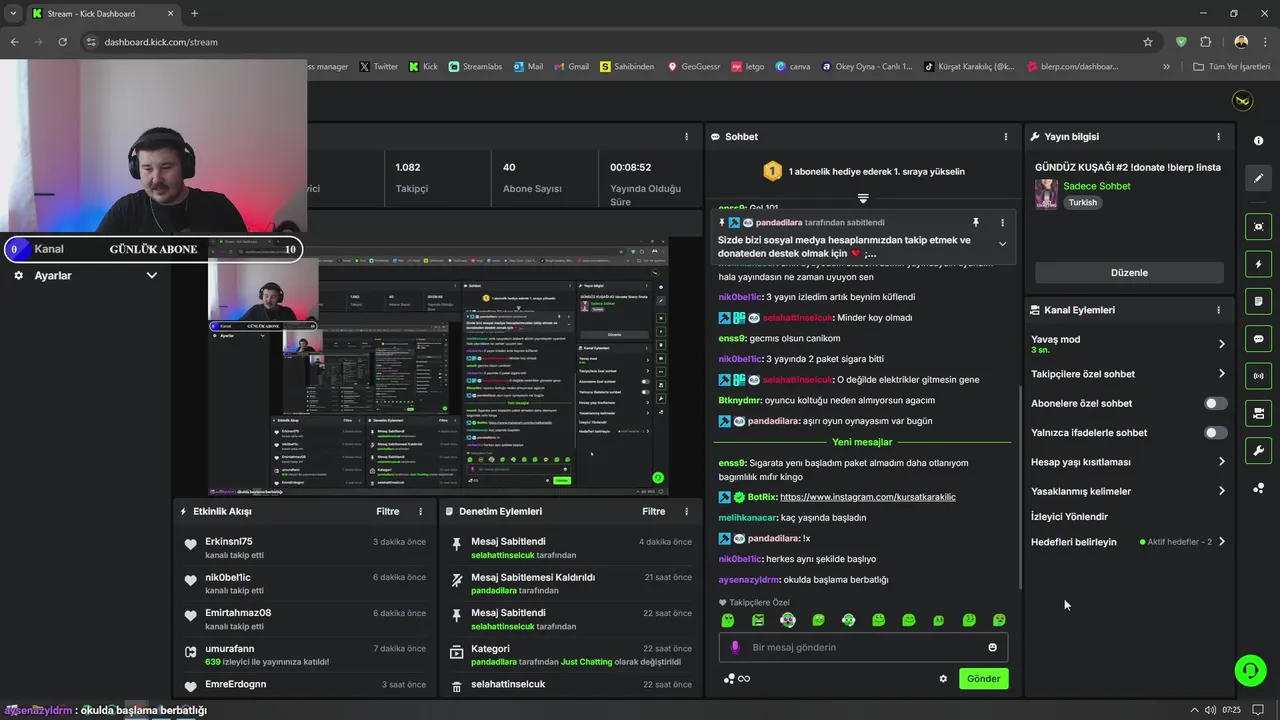The width and height of the screenshot is (1280, 720).
Task: Open the Chrome tab search dropdown arrow
Action: [x=13, y=13]
